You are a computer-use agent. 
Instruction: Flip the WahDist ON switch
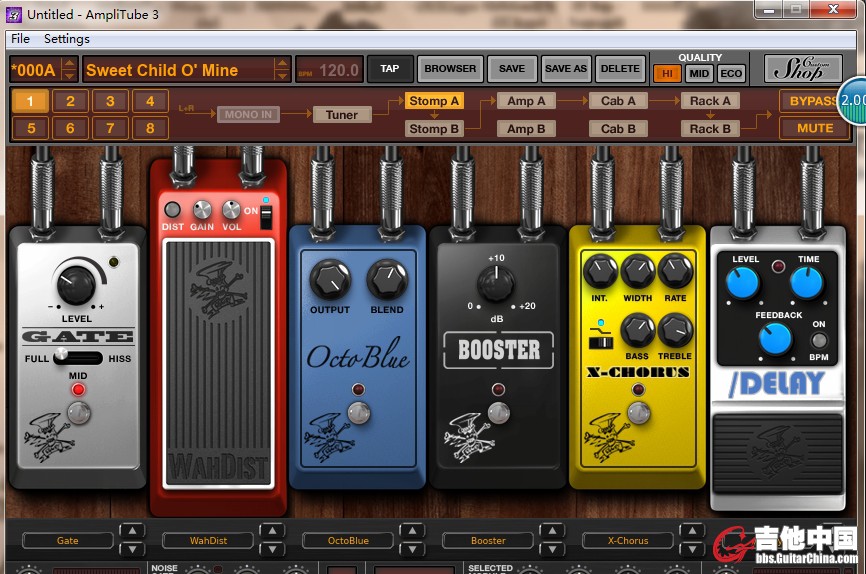click(266, 217)
